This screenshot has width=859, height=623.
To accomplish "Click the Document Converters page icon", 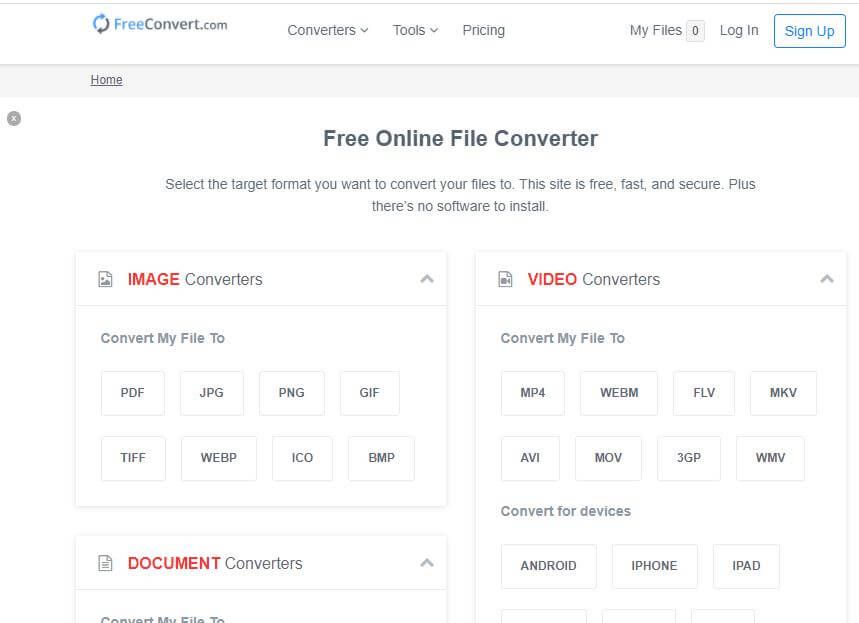I will 106,564.
